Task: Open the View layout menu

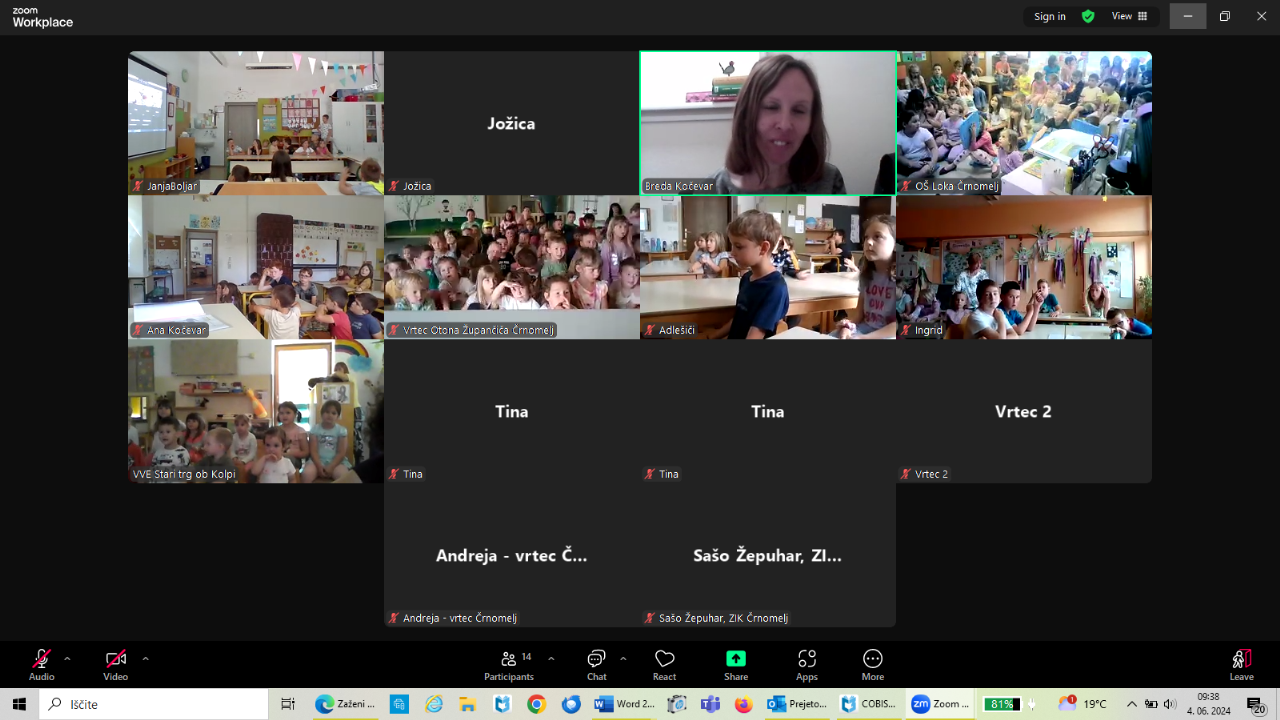Action: pos(1130,16)
